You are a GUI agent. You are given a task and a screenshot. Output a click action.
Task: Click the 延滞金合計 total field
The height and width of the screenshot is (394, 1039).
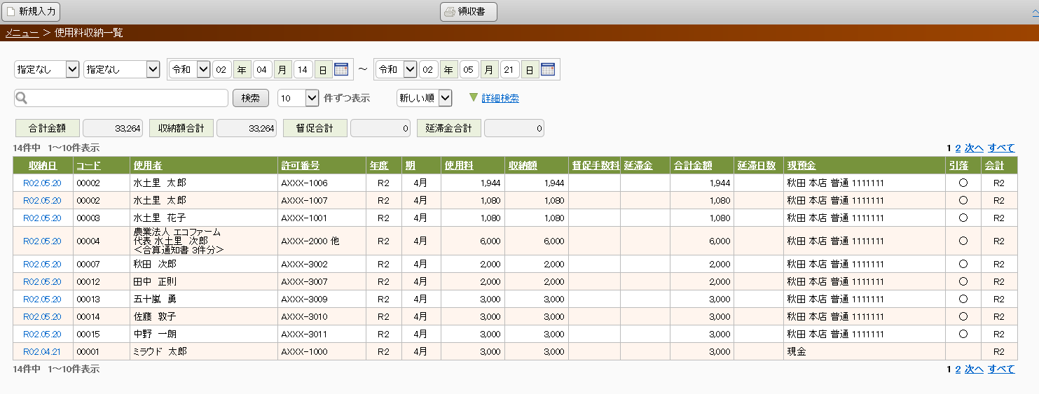(514, 128)
